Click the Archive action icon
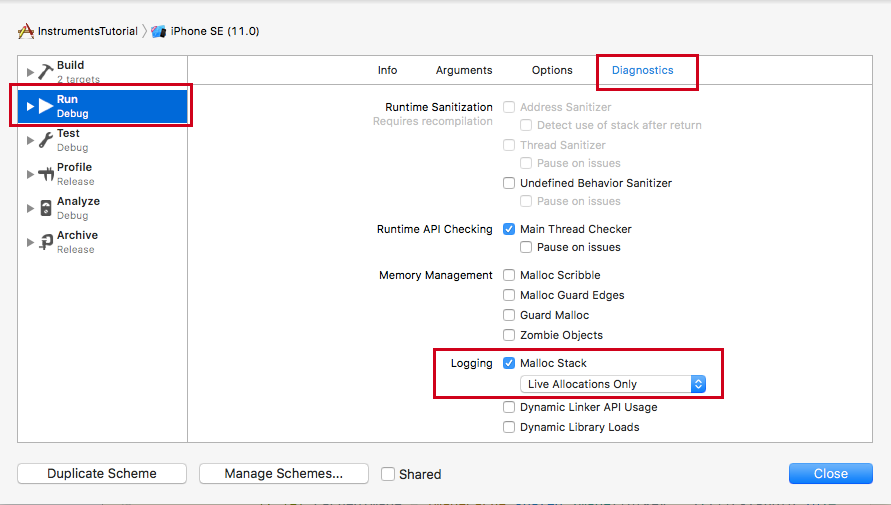 (46, 242)
